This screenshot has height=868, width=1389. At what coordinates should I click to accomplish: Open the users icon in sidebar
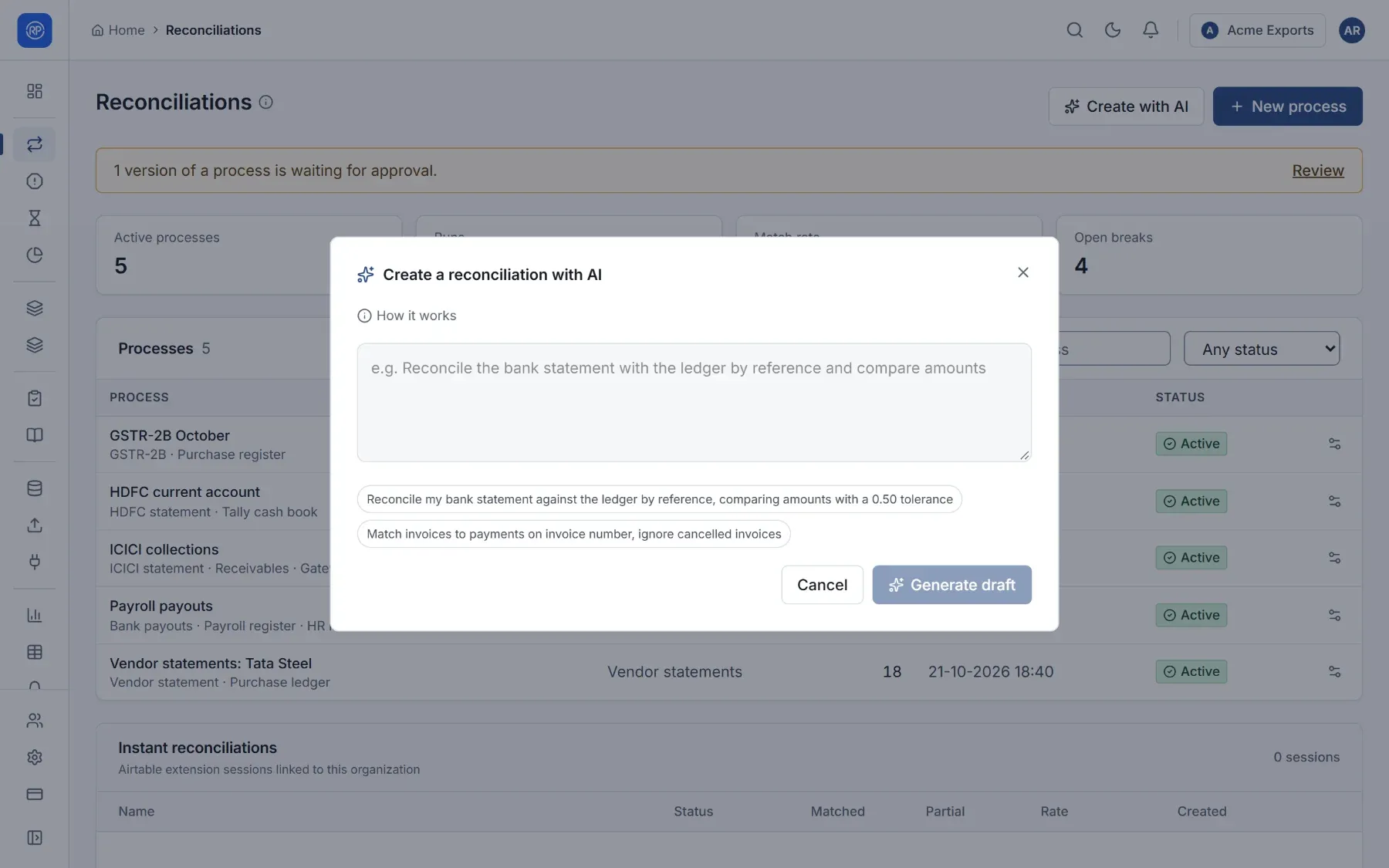[34, 721]
